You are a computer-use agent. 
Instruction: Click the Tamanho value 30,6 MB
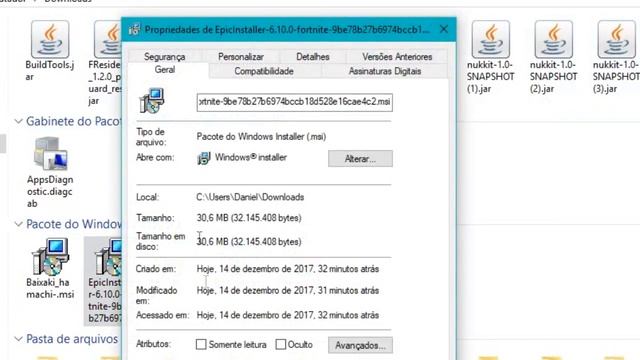click(x=249, y=218)
